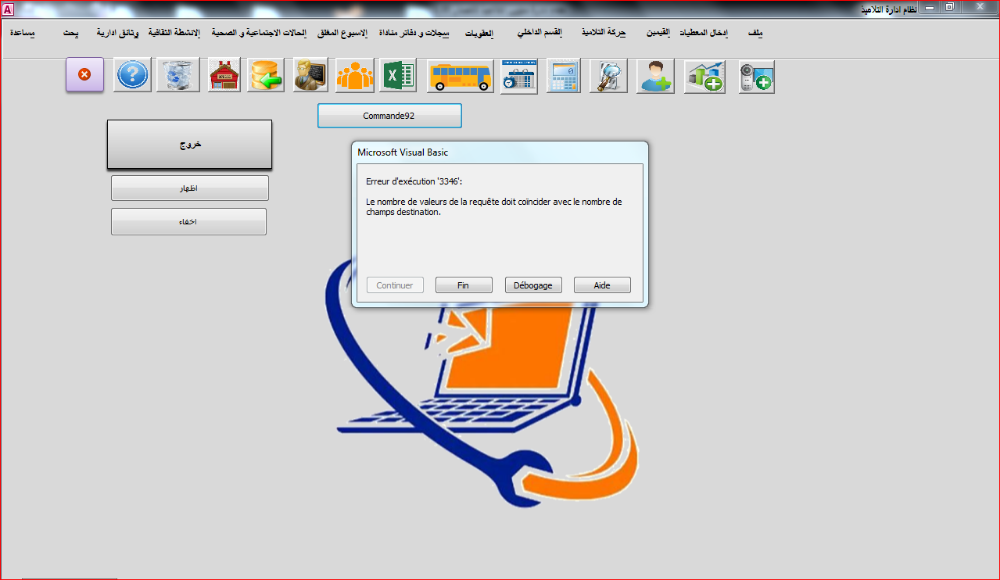Click the recycle bin toolbar icon
The height and width of the screenshot is (580, 1000).
(x=179, y=75)
